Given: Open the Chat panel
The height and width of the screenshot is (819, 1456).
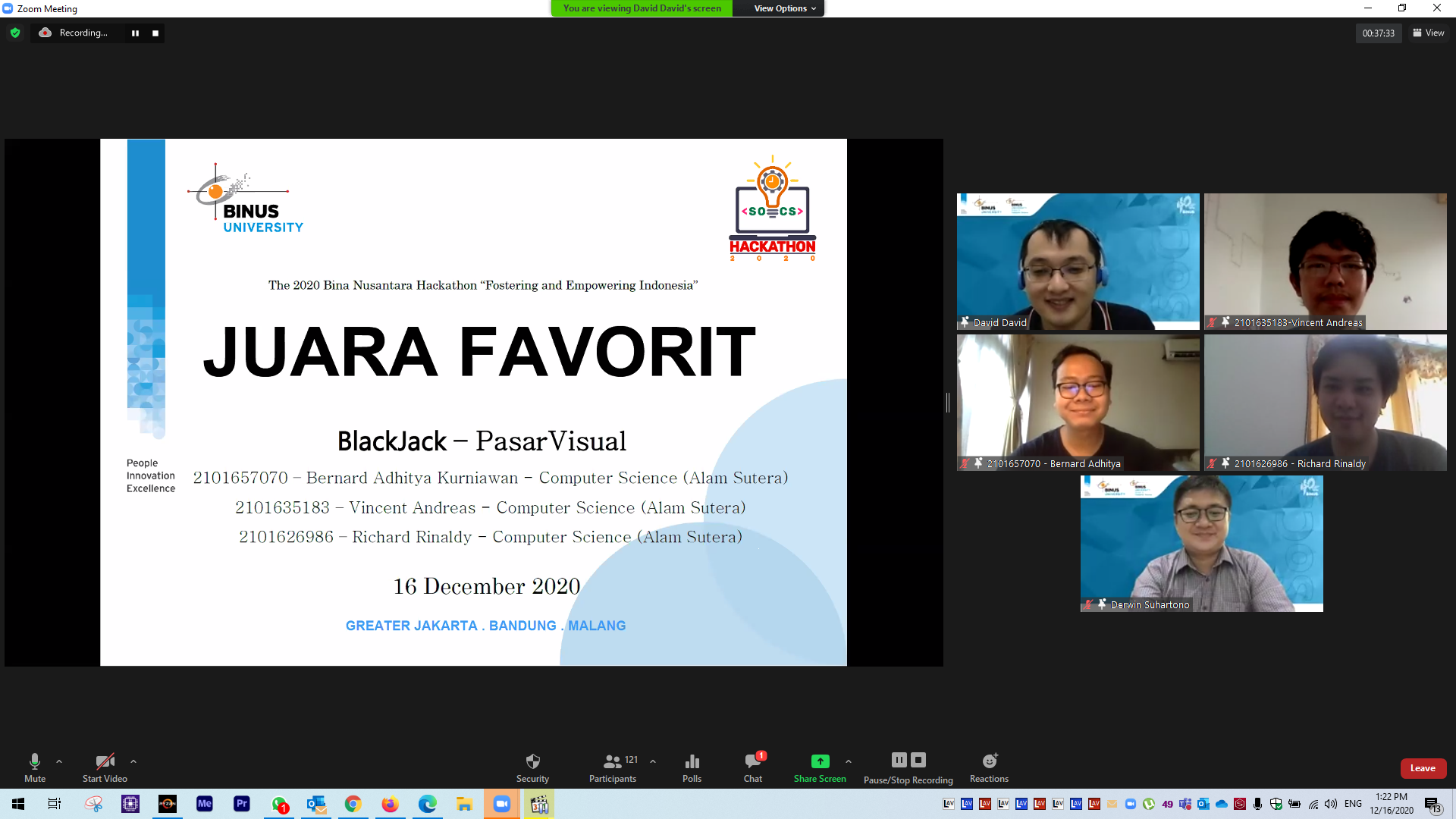Looking at the screenshot, I should 753,767.
